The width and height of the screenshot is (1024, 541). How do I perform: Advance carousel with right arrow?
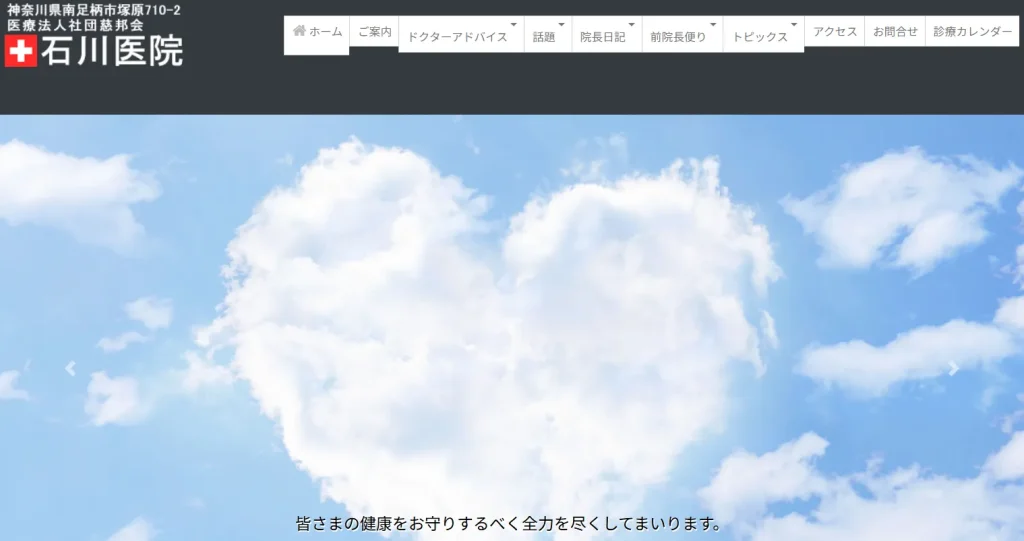point(953,368)
